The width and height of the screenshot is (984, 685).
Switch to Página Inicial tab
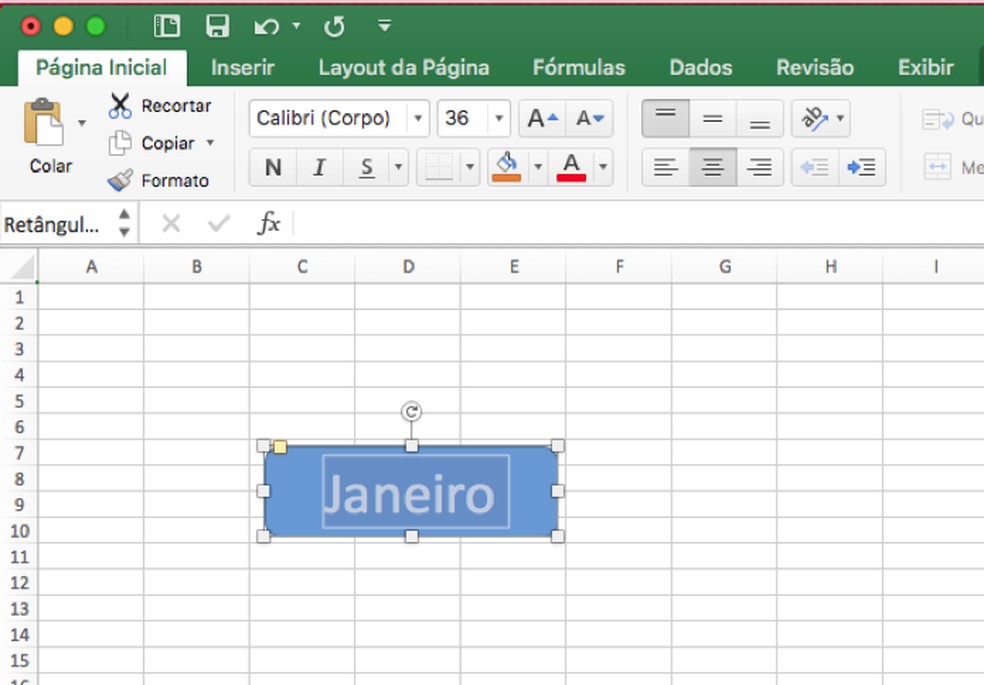click(x=102, y=68)
